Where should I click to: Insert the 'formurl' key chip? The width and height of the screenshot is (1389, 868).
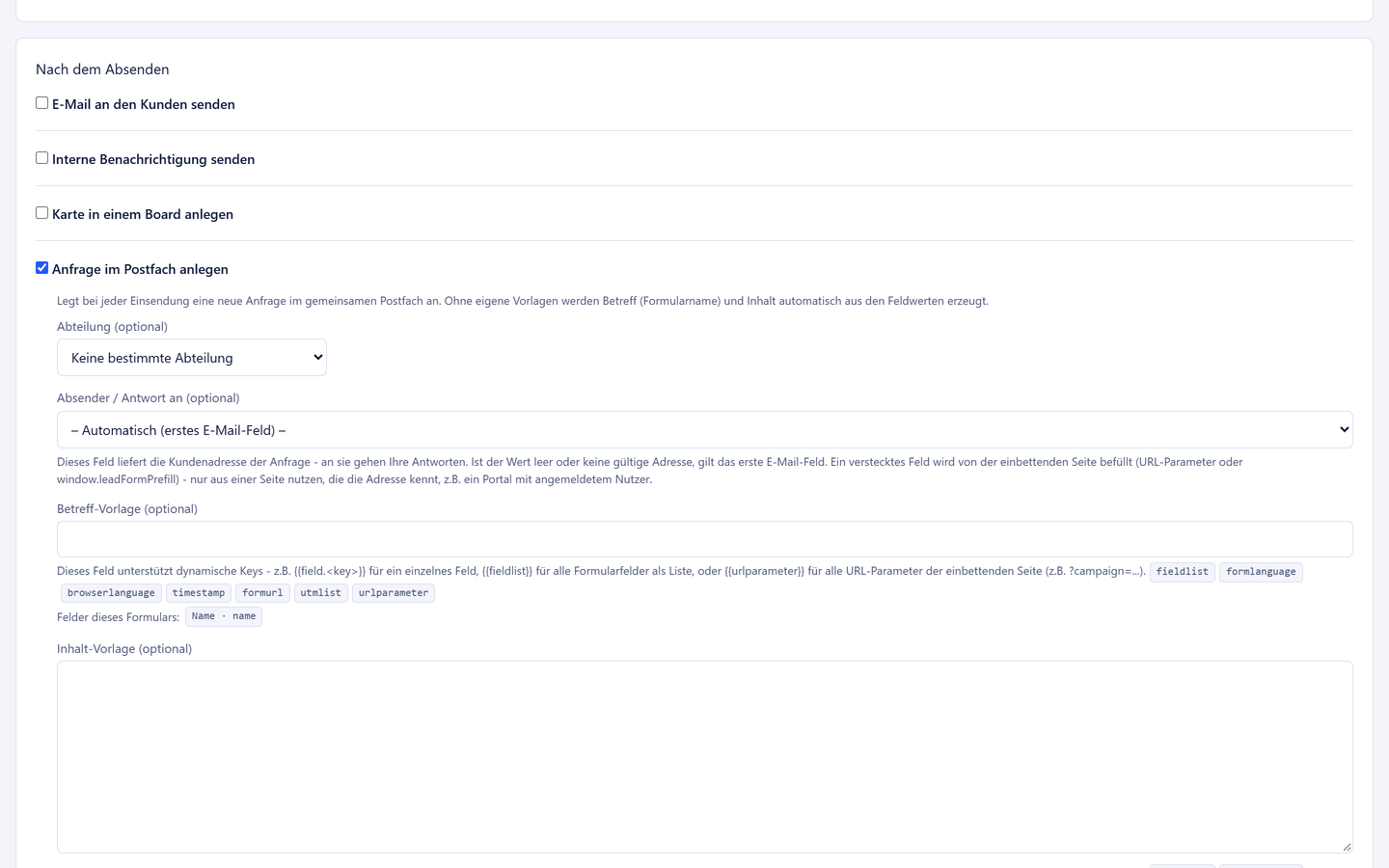point(262,593)
